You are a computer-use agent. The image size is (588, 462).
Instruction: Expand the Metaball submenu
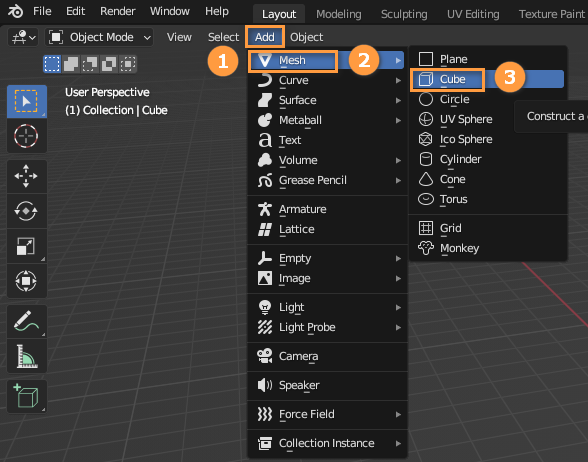[x=327, y=120]
